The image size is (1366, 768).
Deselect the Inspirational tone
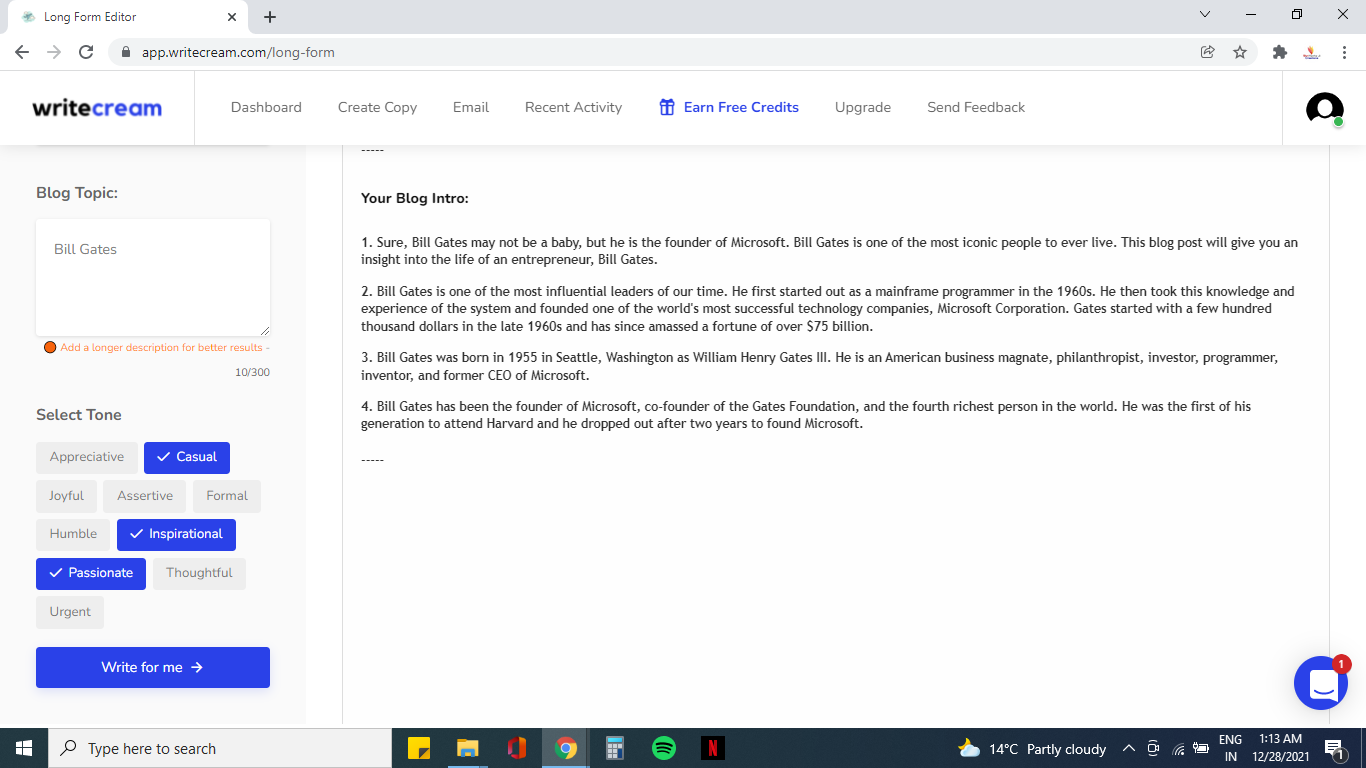coord(176,534)
